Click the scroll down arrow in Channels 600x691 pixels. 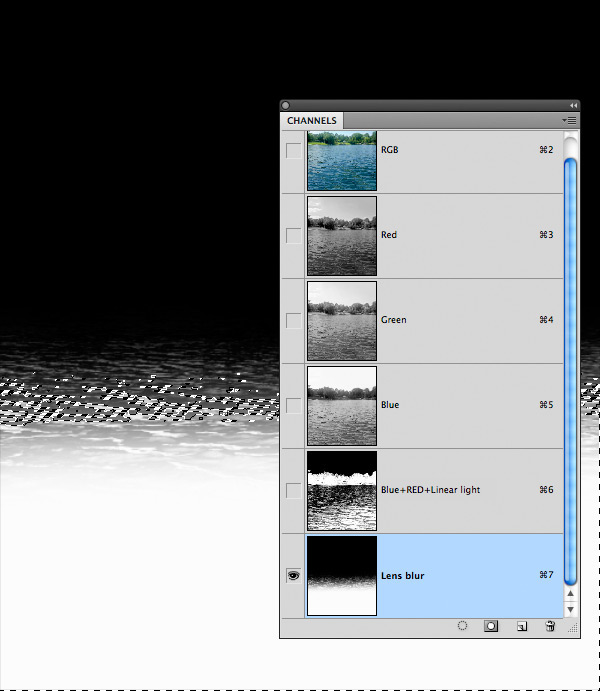coord(570,610)
